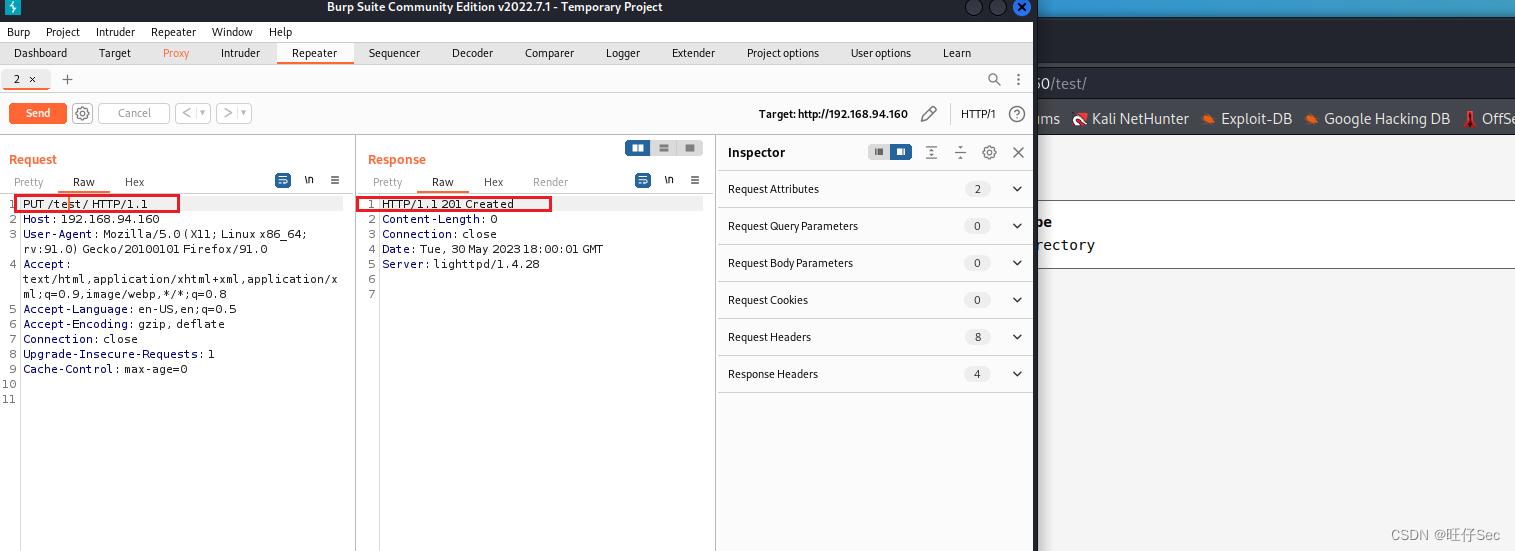Click the HTTP/1 protocol selector
Screen dimensions: 1515x551
[978, 114]
